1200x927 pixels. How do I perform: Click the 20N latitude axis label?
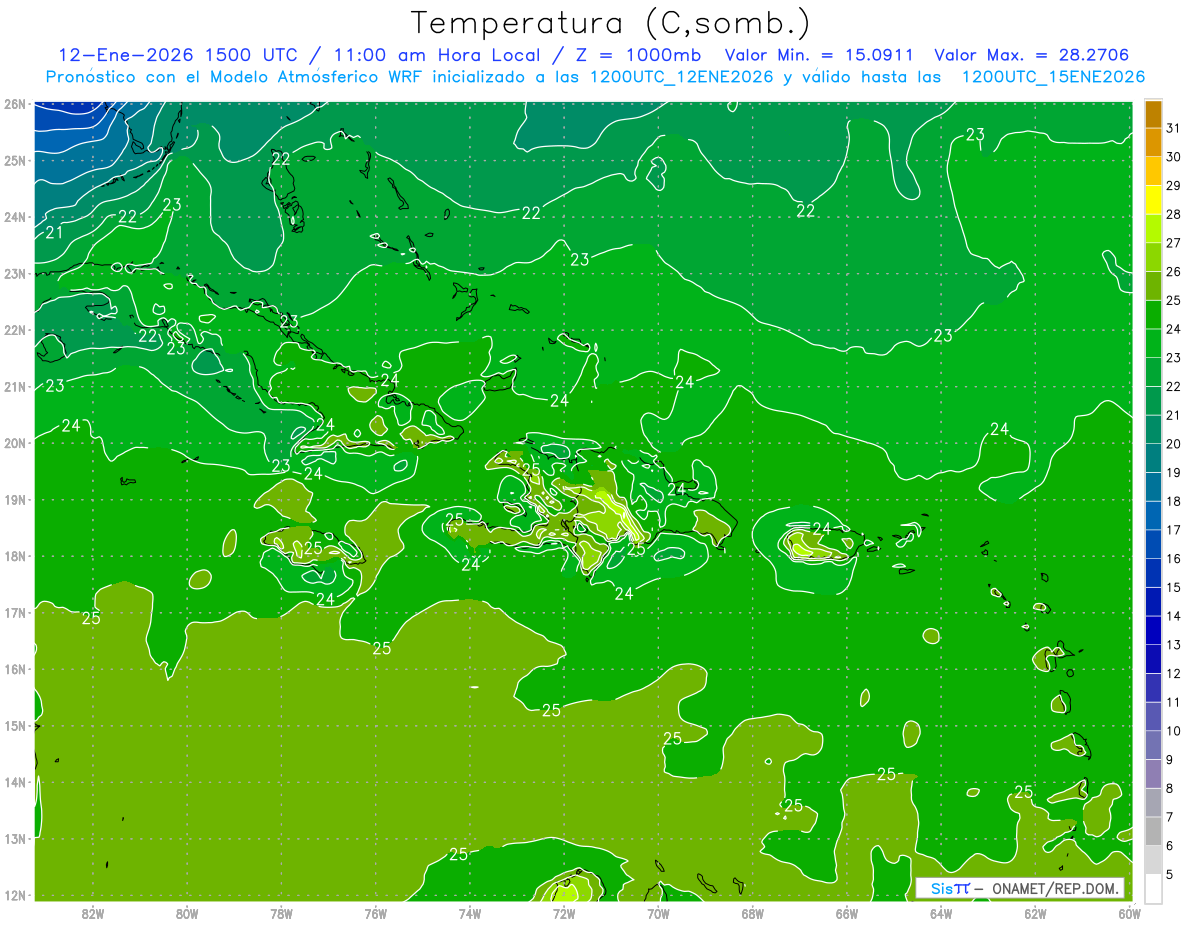point(14,443)
